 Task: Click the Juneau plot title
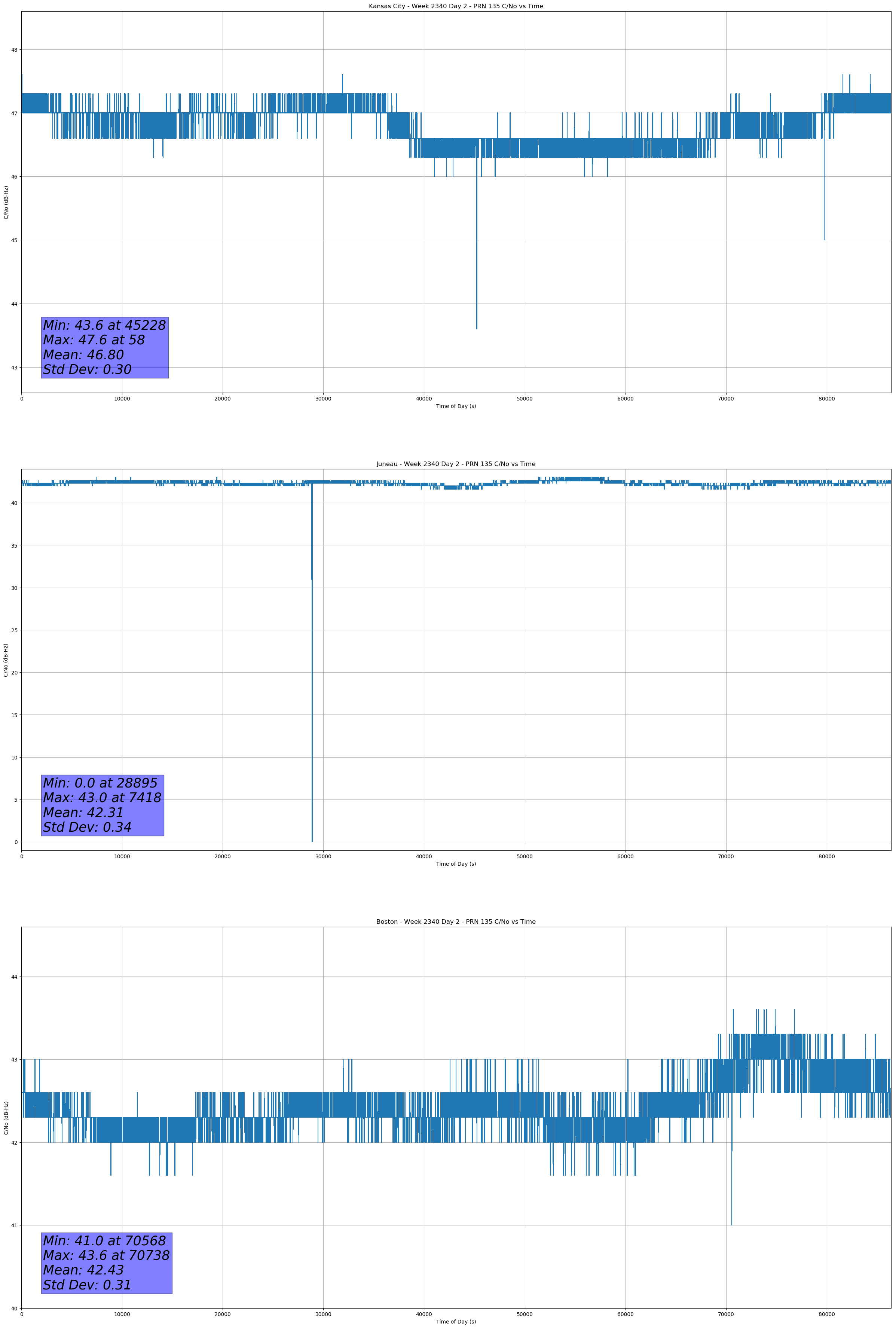click(455, 464)
